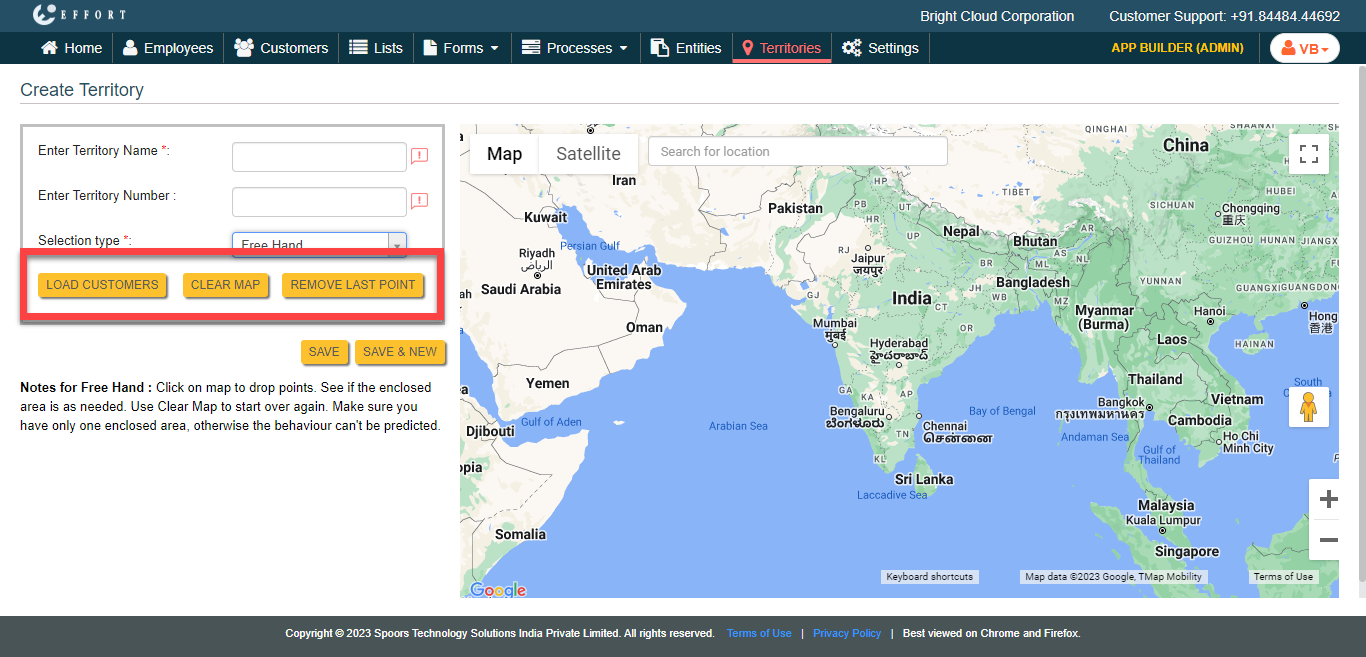
Task: Switch to the standard Map view
Action: (504, 153)
